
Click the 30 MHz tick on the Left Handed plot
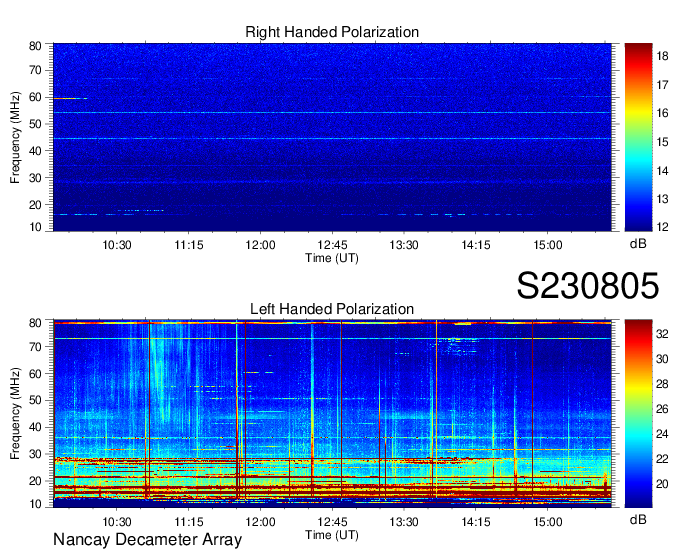pyautogui.click(x=35, y=454)
